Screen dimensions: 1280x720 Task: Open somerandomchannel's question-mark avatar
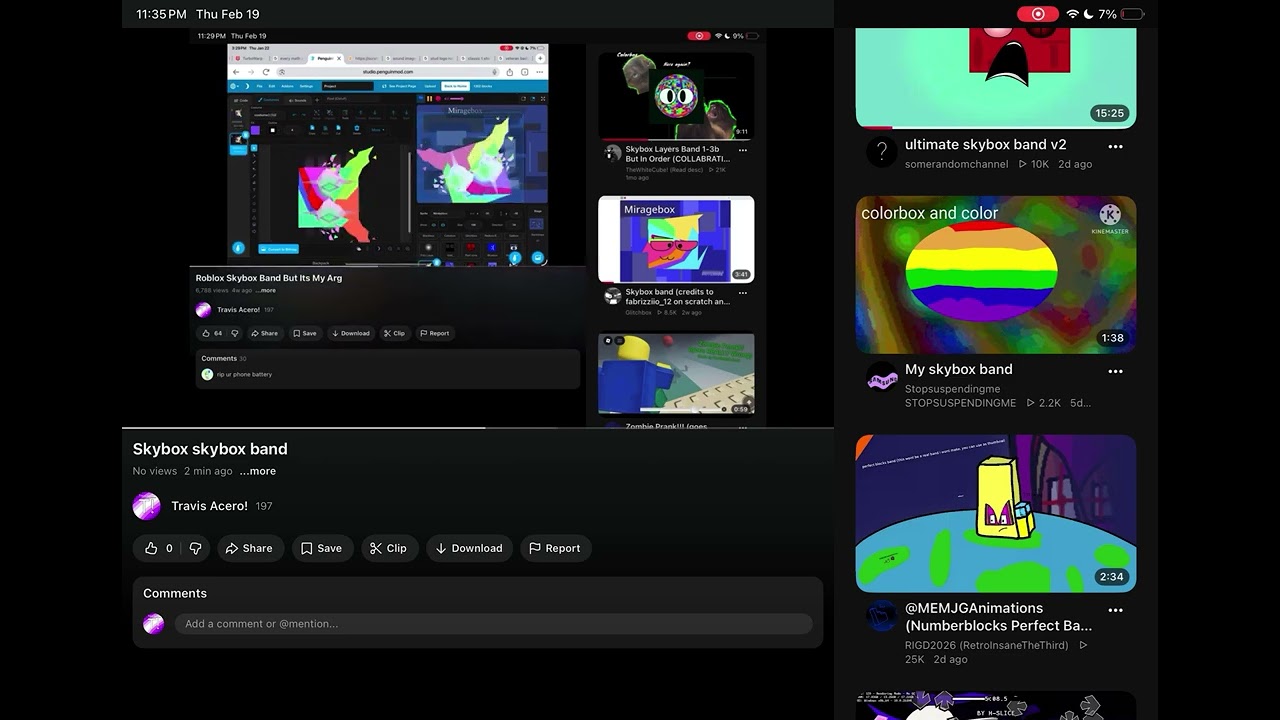click(x=881, y=152)
